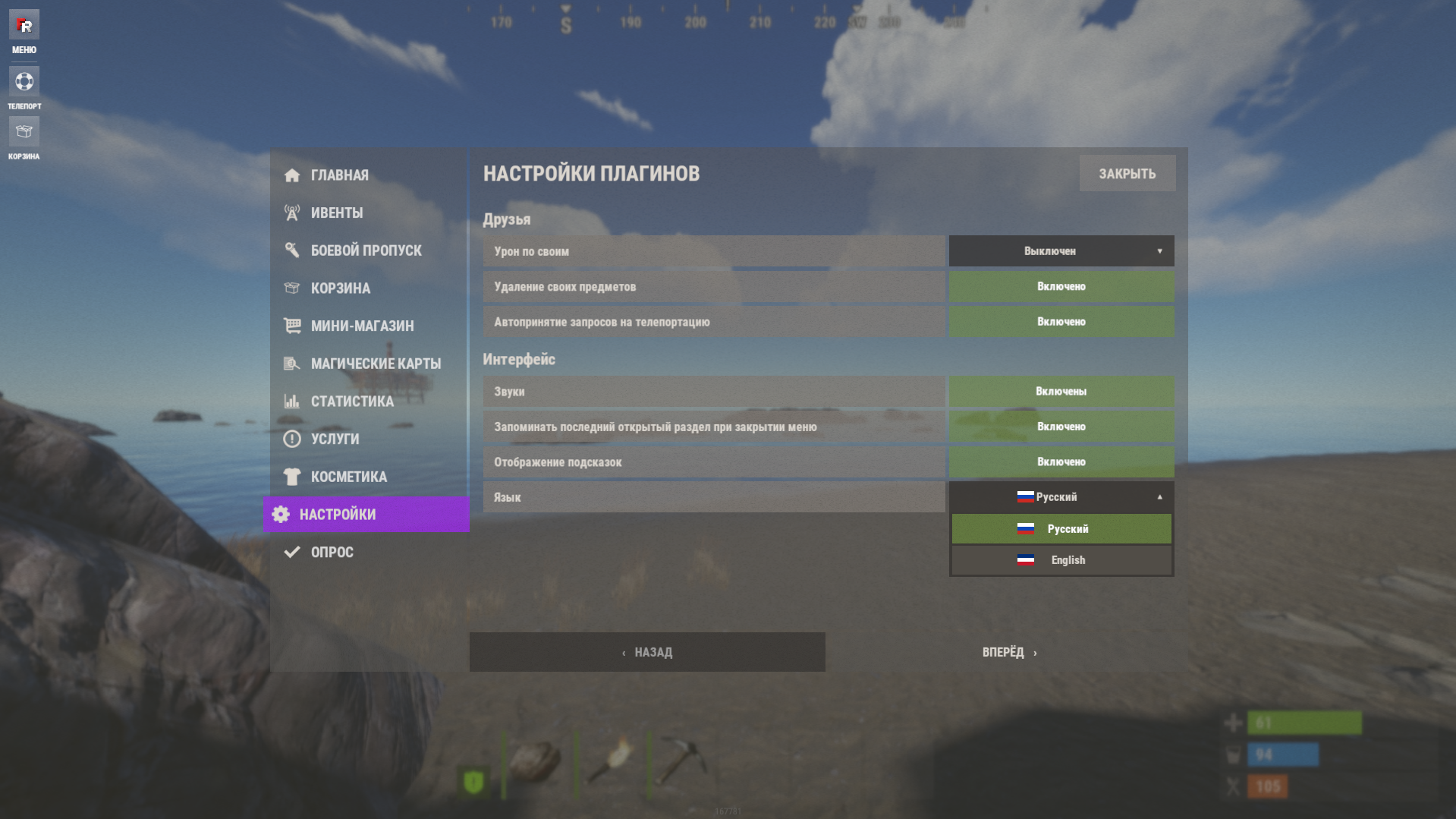The width and height of the screenshot is (1456, 819).
Task: Select the t-shirt icon for КОСМЕТИКА
Action: (292, 477)
